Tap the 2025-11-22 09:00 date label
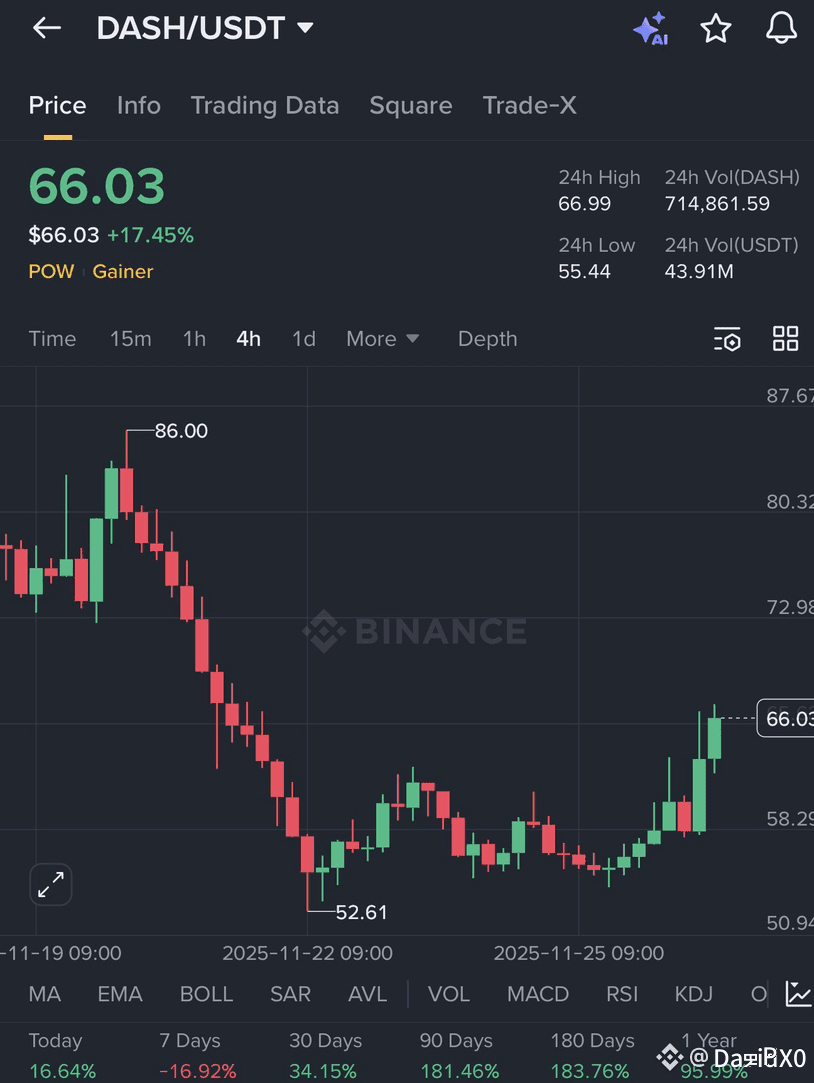814x1083 pixels. pos(307,954)
